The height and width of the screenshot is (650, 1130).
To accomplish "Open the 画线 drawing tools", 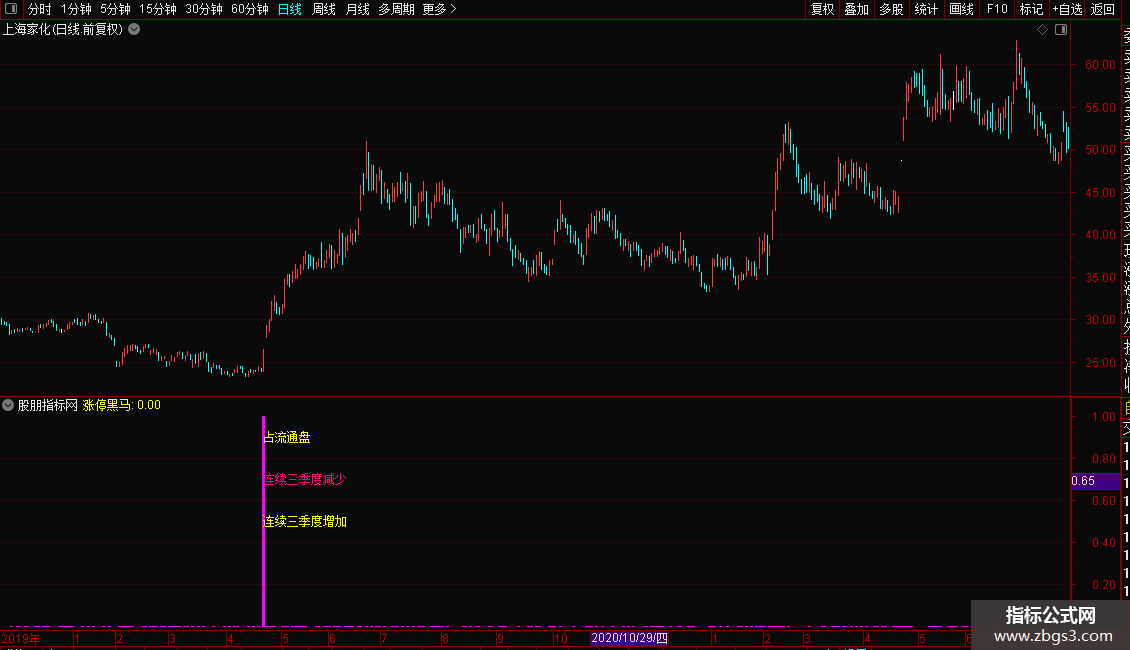I will (x=961, y=9).
